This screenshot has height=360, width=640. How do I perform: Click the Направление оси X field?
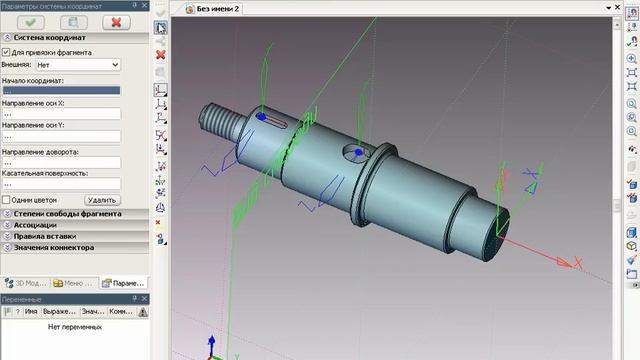[x=61, y=113]
